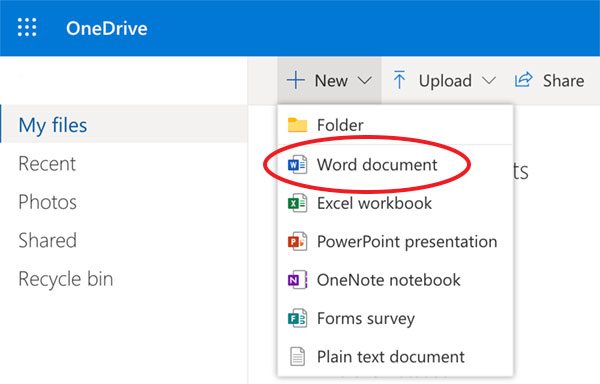Choose Excel workbook menu entry

pyautogui.click(x=395, y=203)
